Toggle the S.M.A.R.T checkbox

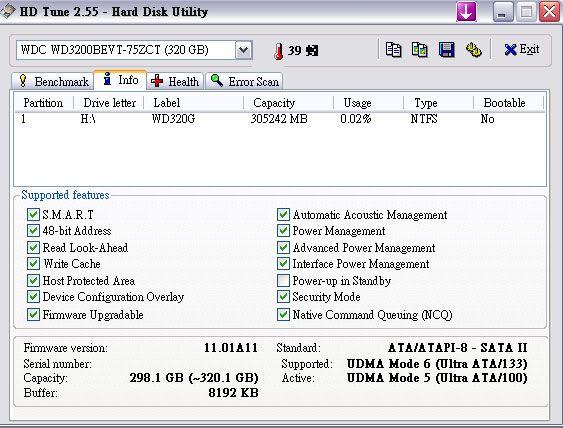(33, 215)
